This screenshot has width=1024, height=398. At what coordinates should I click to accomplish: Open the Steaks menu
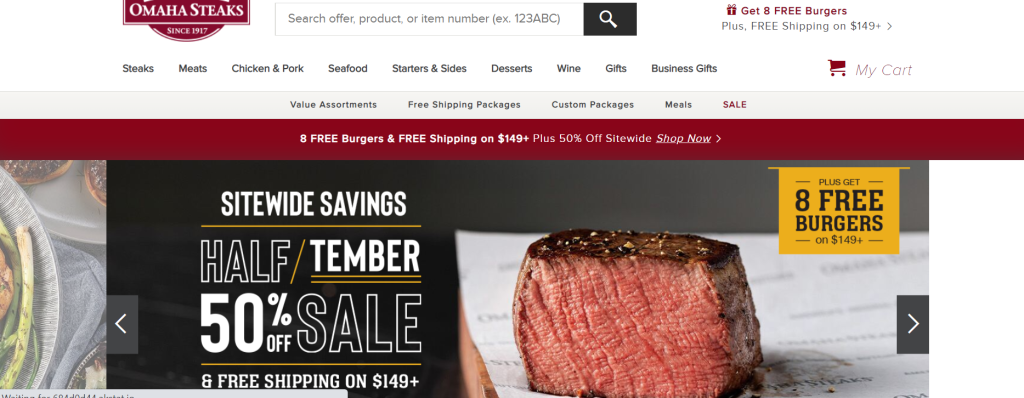tap(138, 69)
